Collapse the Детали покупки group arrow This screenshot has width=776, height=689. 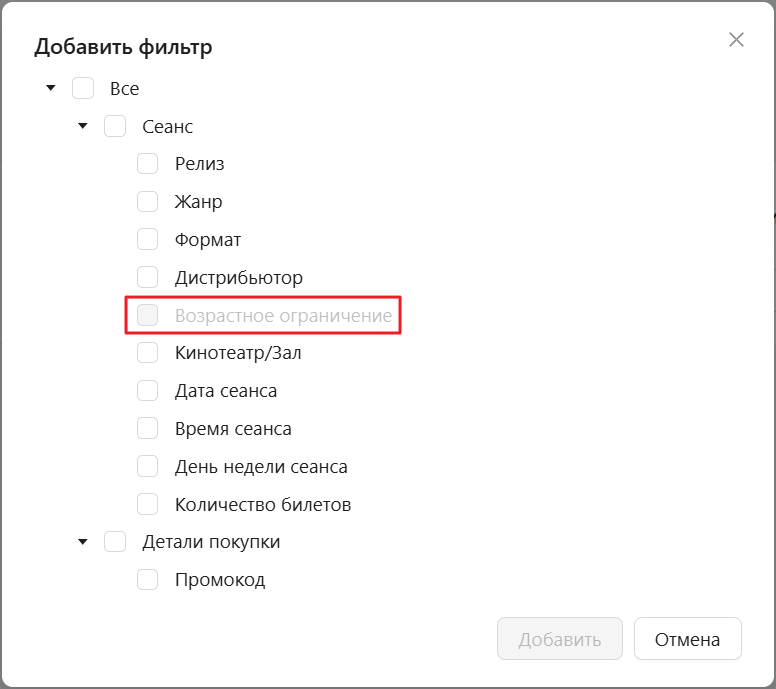click(83, 542)
